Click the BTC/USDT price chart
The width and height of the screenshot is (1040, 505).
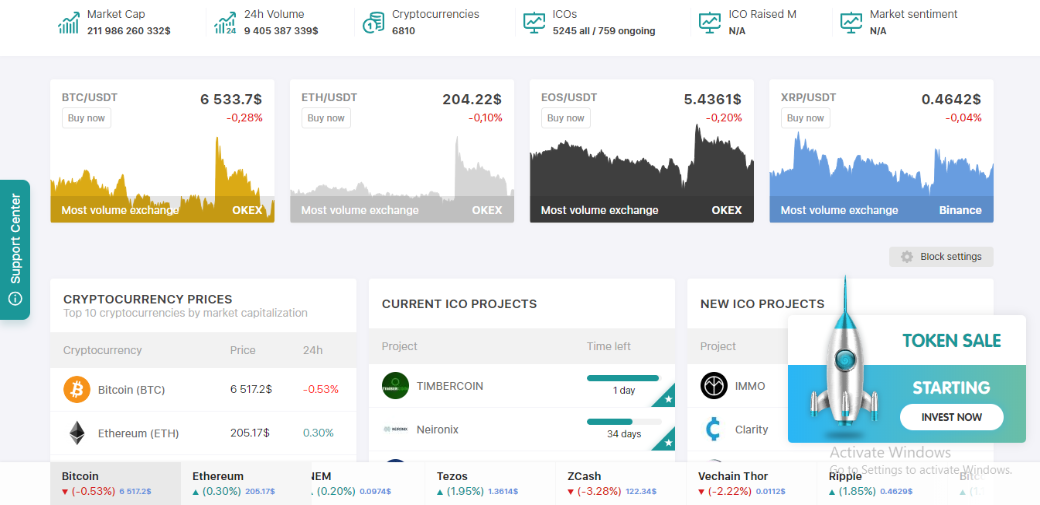tap(162, 179)
